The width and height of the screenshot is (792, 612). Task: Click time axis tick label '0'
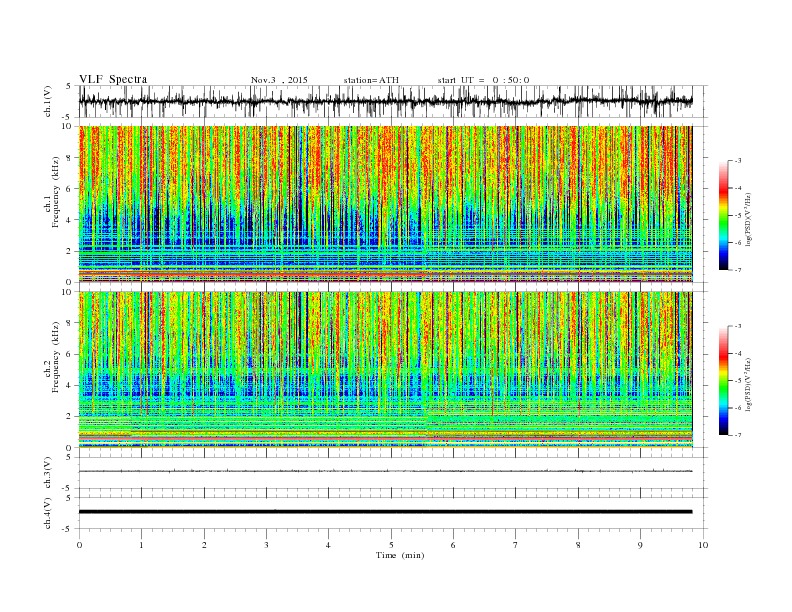pyautogui.click(x=79, y=545)
